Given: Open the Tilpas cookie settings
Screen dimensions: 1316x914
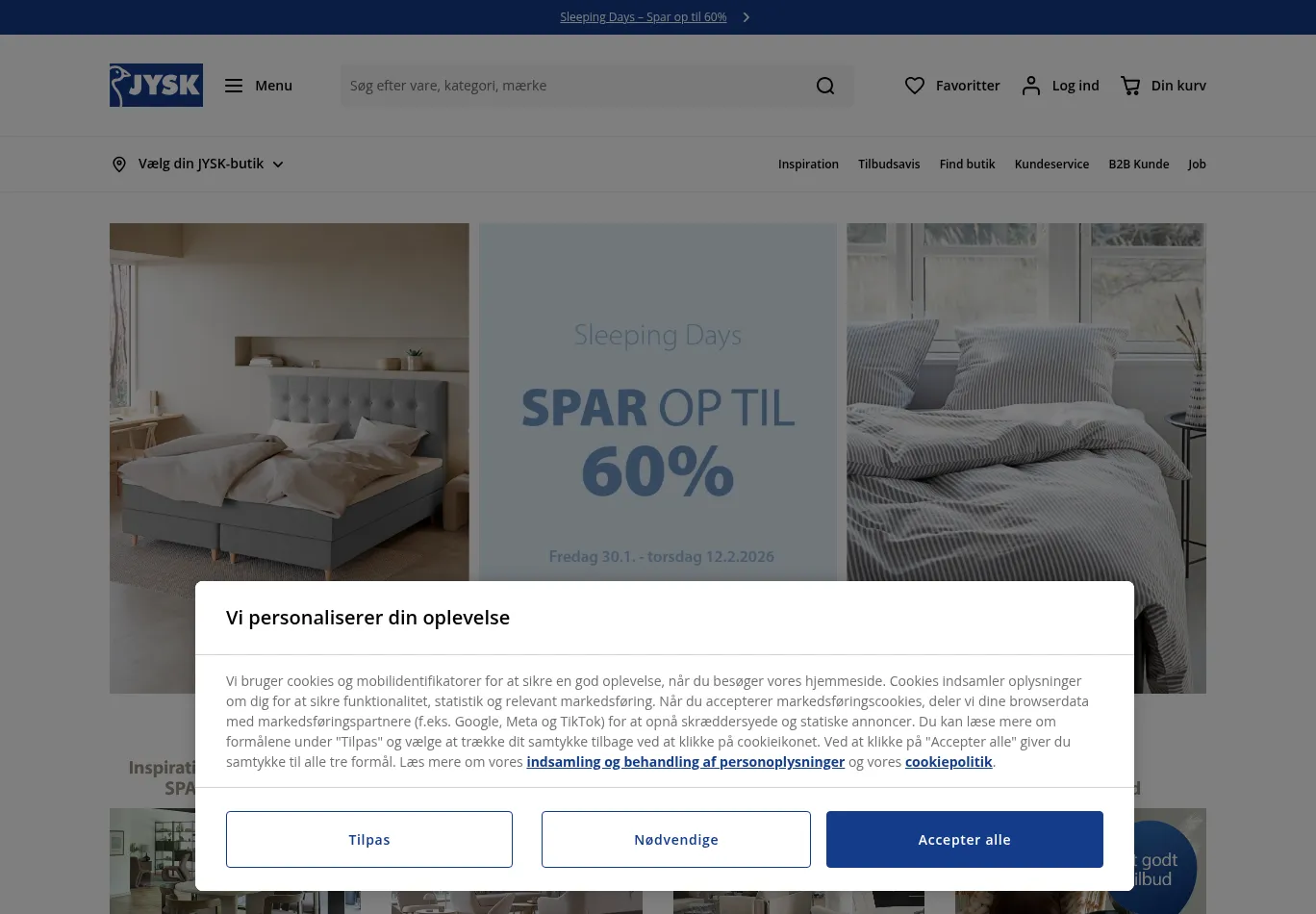Looking at the screenshot, I should click(x=369, y=839).
